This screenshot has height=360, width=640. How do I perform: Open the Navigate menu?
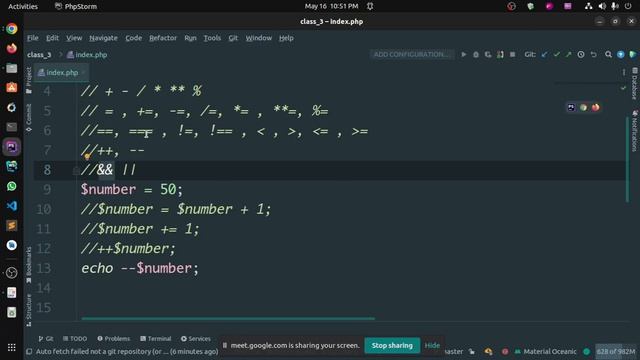click(103, 38)
